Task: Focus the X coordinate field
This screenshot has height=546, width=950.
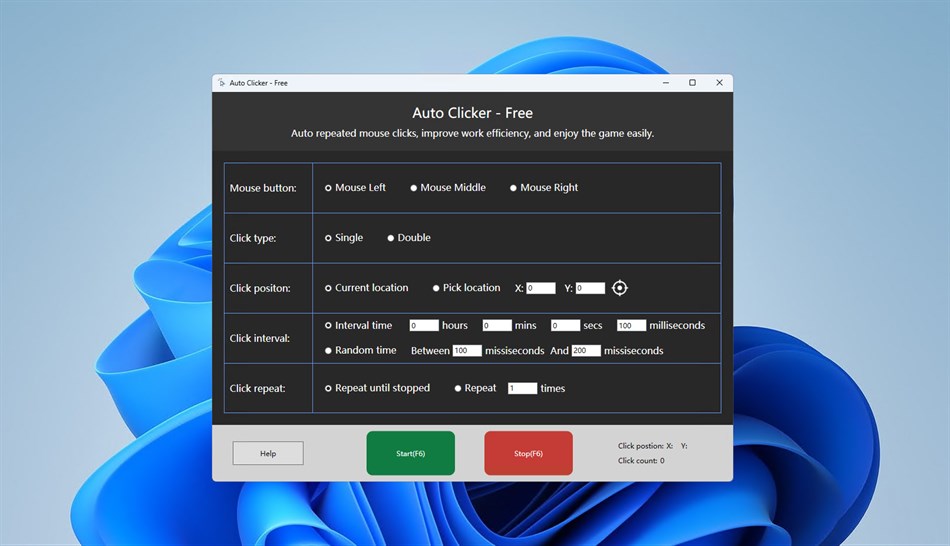Action: (540, 288)
